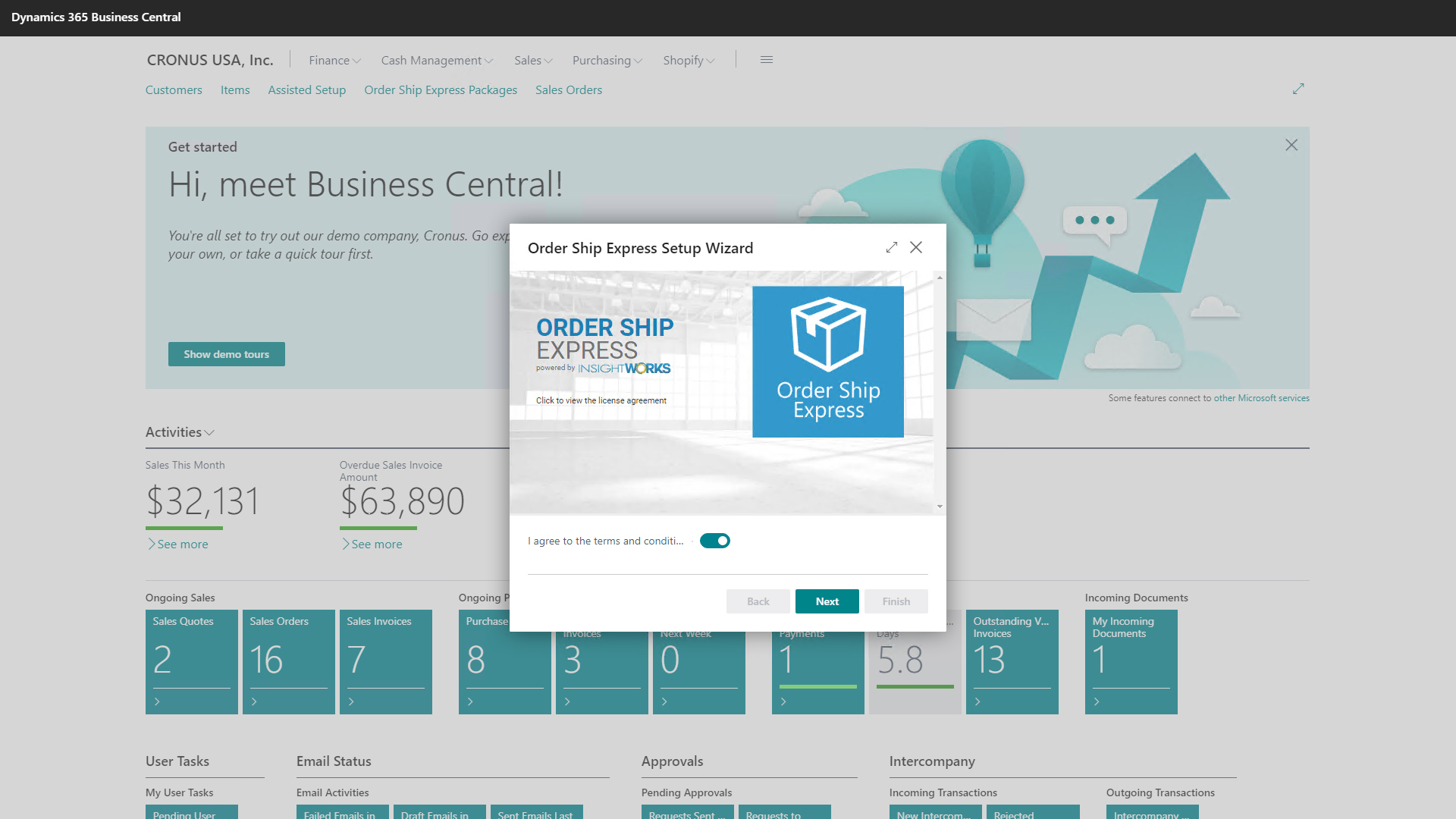Click the Order Ship Express box logo
Screen dimensions: 1456x819
(828, 362)
